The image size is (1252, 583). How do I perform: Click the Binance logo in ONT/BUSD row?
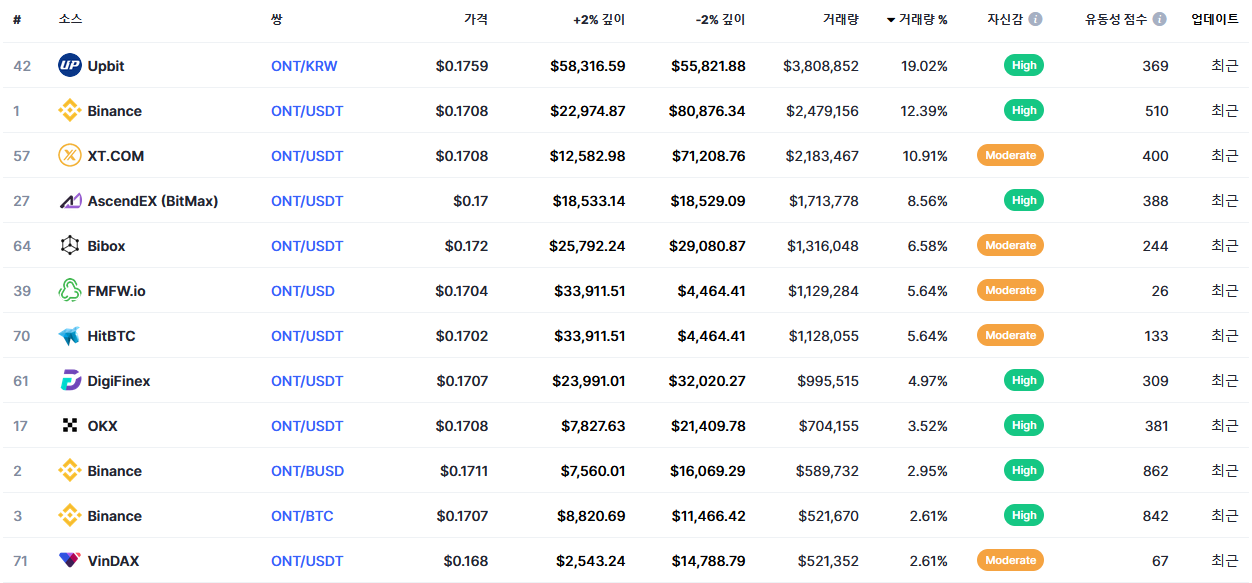click(70, 471)
